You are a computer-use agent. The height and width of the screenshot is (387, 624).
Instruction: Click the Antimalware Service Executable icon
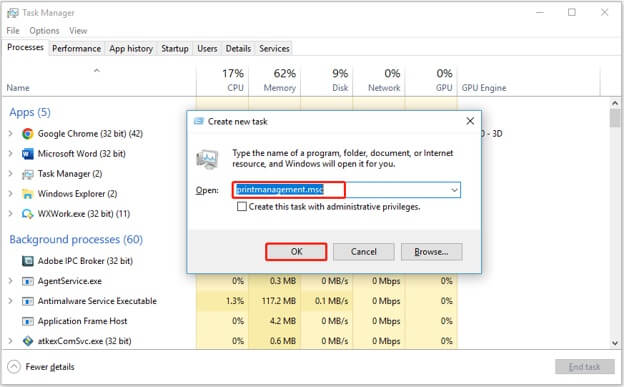point(27,301)
